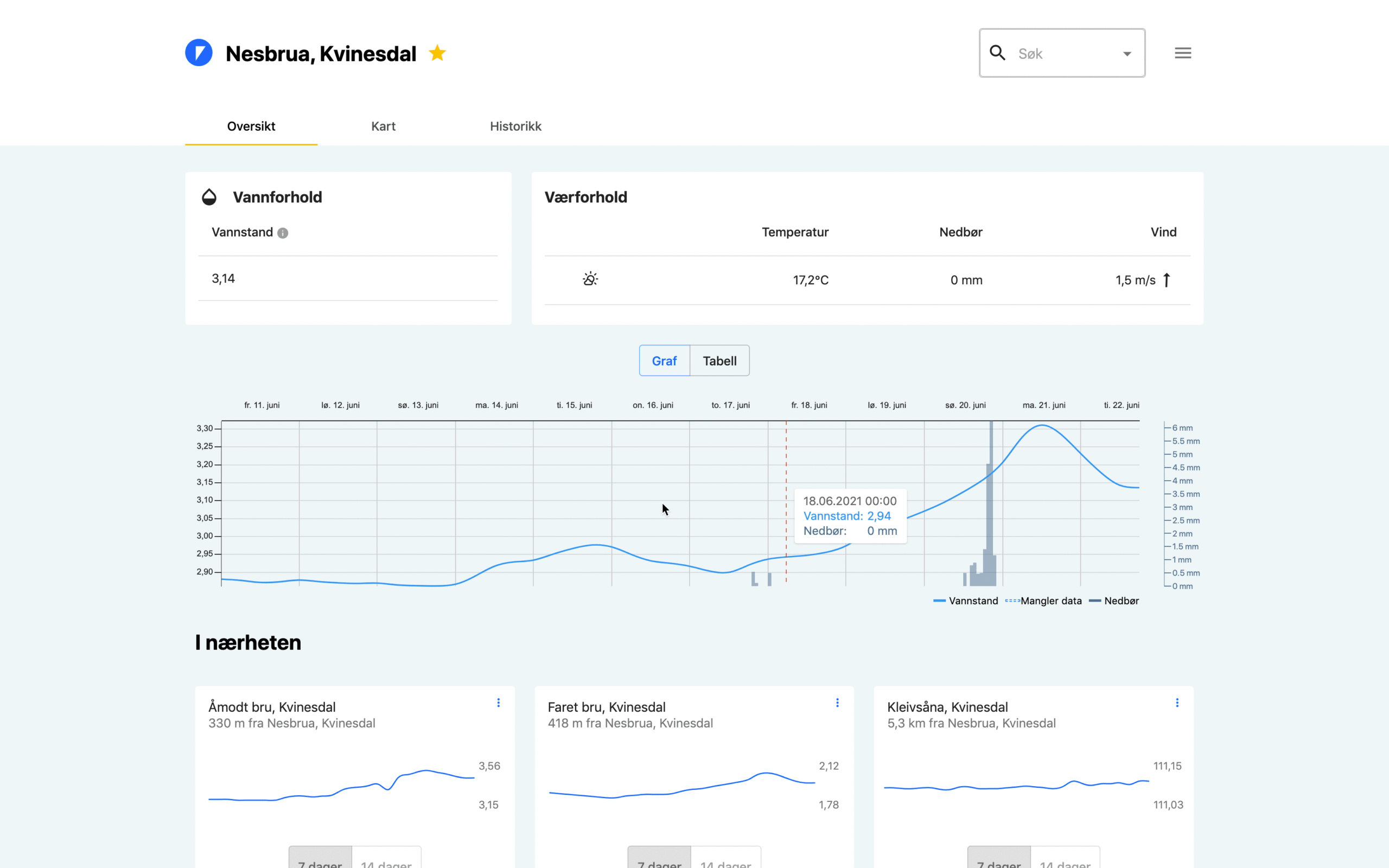Screen dimensions: 1389x868
Task: Click the Temperatur column header
Action: coord(795,232)
